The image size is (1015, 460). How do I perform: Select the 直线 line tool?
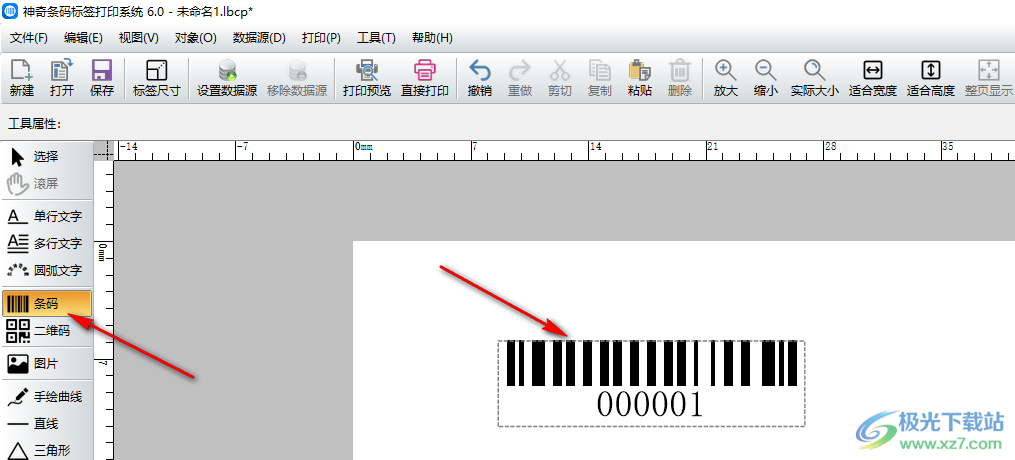click(47, 424)
